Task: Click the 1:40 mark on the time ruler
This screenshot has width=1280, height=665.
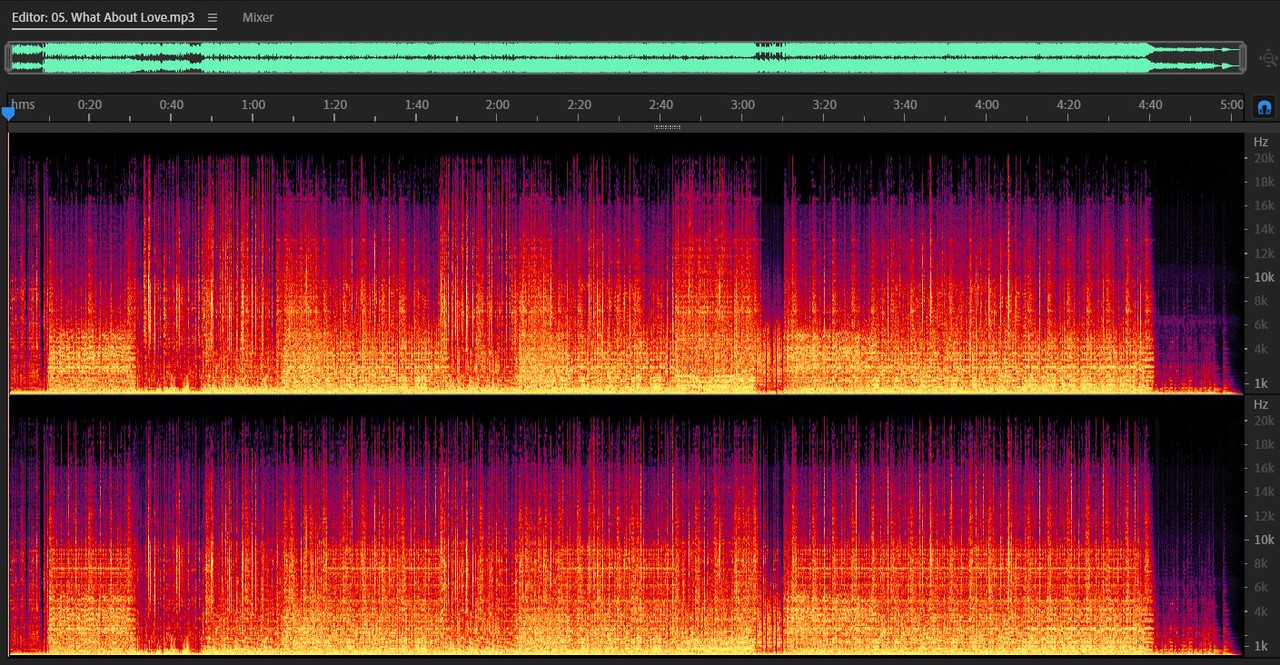Action: [416, 104]
